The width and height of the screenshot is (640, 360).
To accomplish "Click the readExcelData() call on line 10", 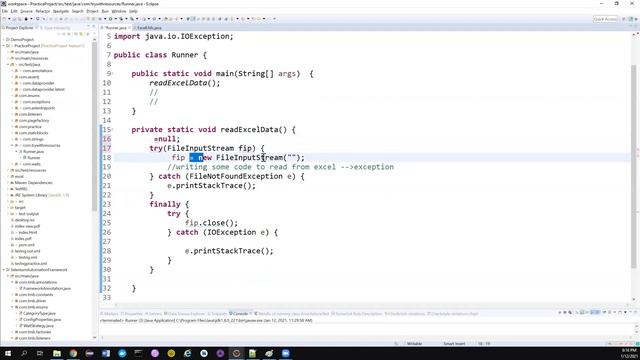I will (x=184, y=83).
